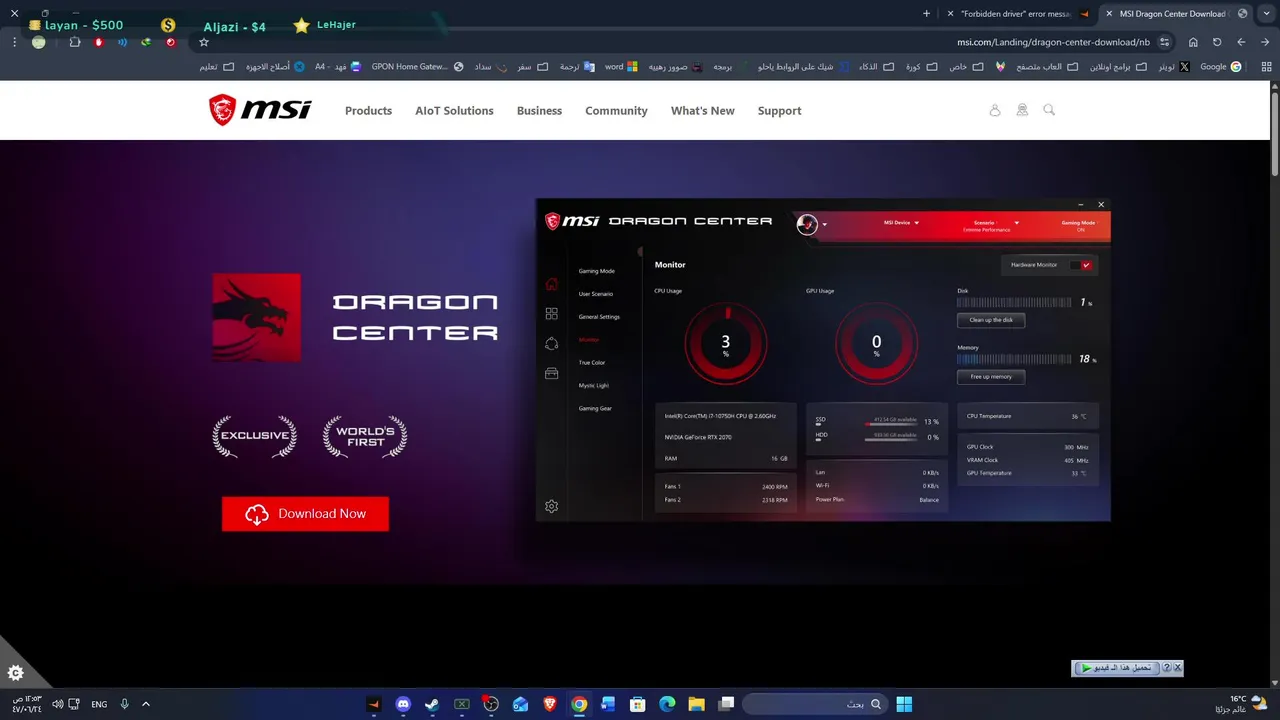Click the ENG language indicator in taskbar
The width and height of the screenshot is (1280, 720).
[99, 704]
